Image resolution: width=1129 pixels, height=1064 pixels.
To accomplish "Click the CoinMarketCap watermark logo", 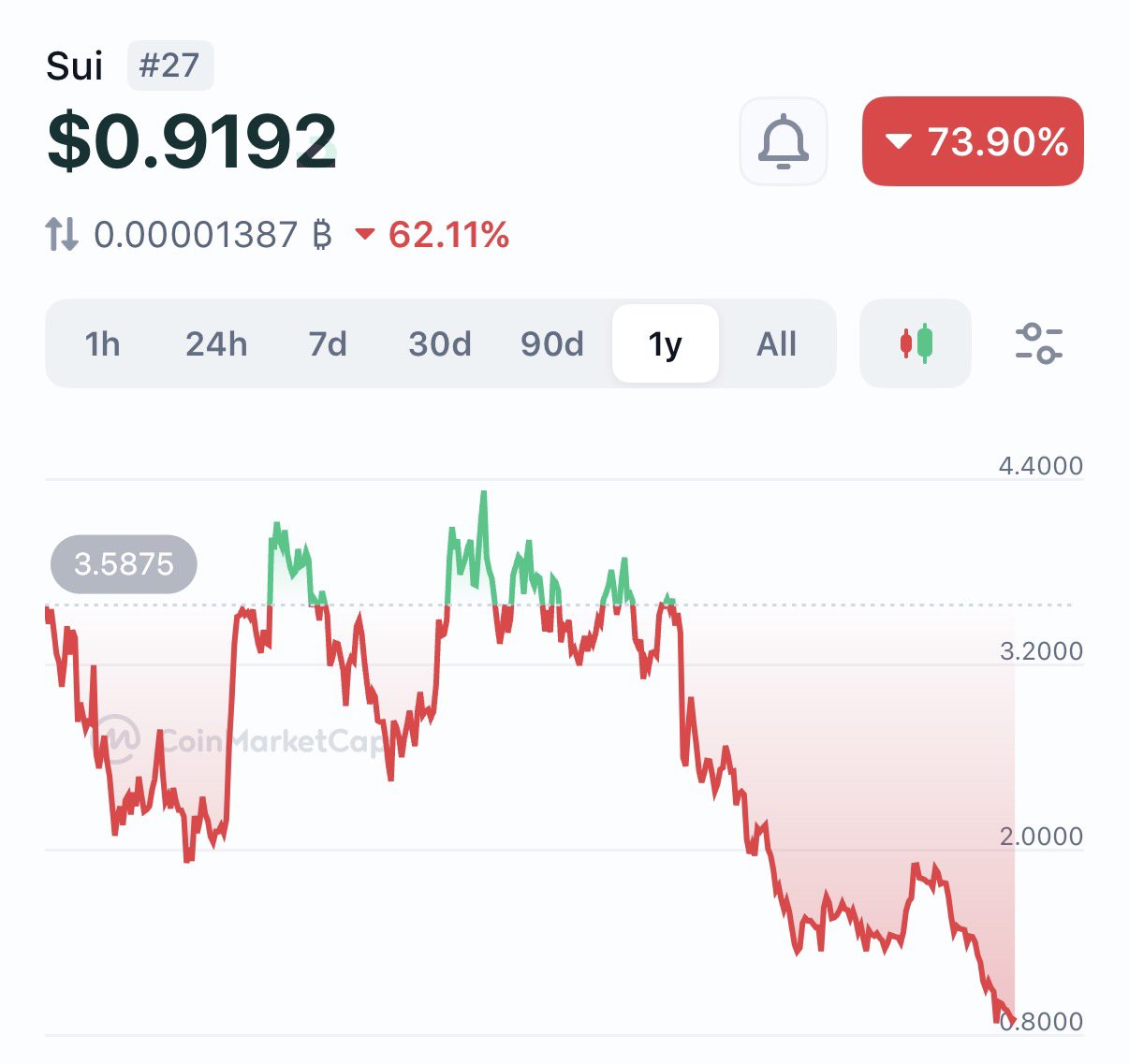I will pos(120,740).
